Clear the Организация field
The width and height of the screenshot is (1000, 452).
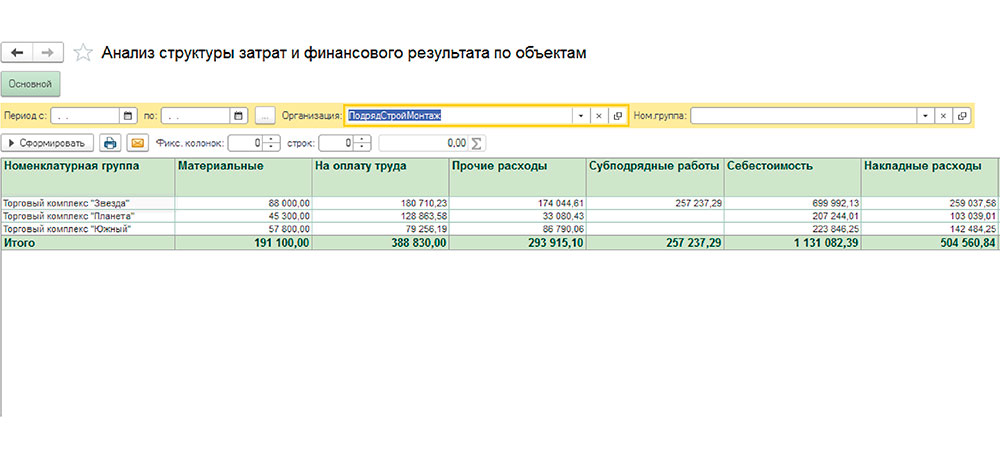click(599, 115)
